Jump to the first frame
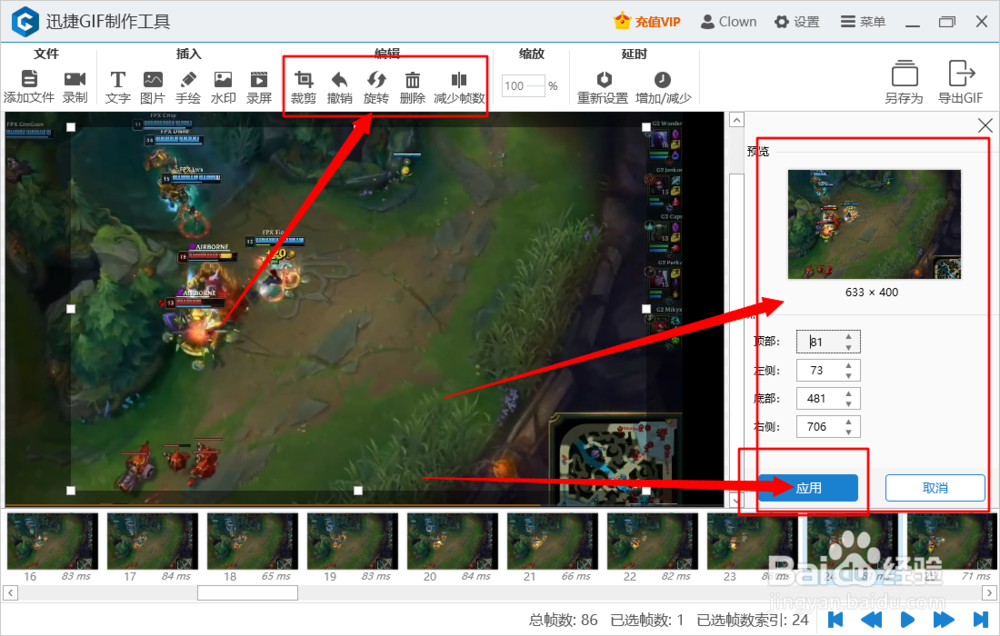Image resolution: width=1000 pixels, height=636 pixels. point(835,619)
